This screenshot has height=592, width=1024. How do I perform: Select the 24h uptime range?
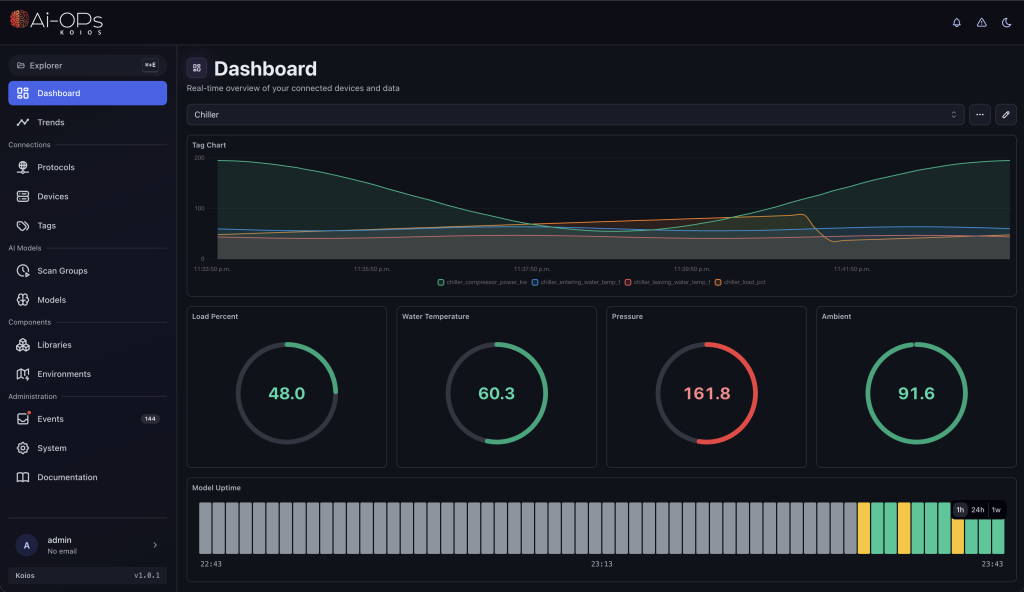977,510
